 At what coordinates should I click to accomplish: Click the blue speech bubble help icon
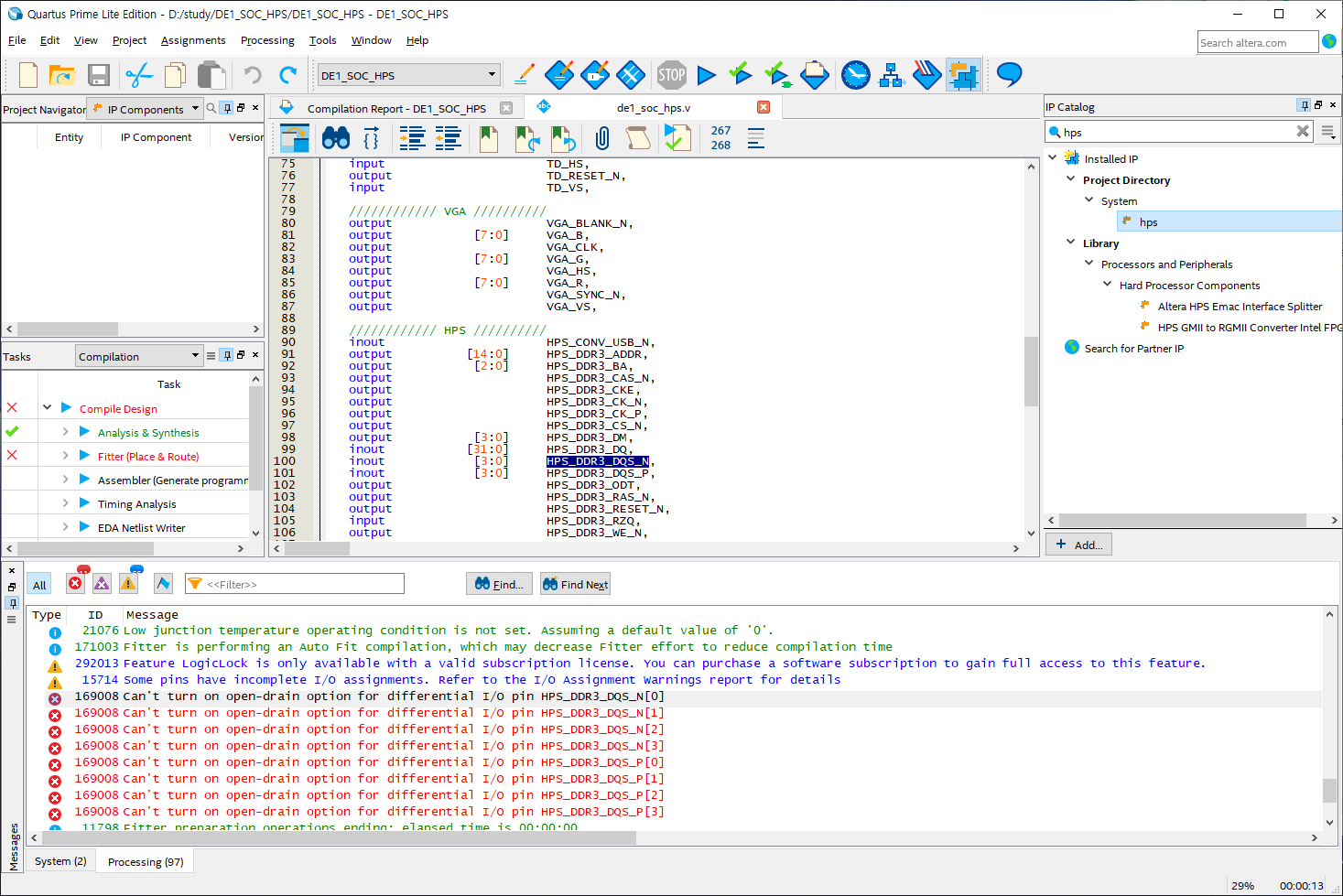(1009, 74)
